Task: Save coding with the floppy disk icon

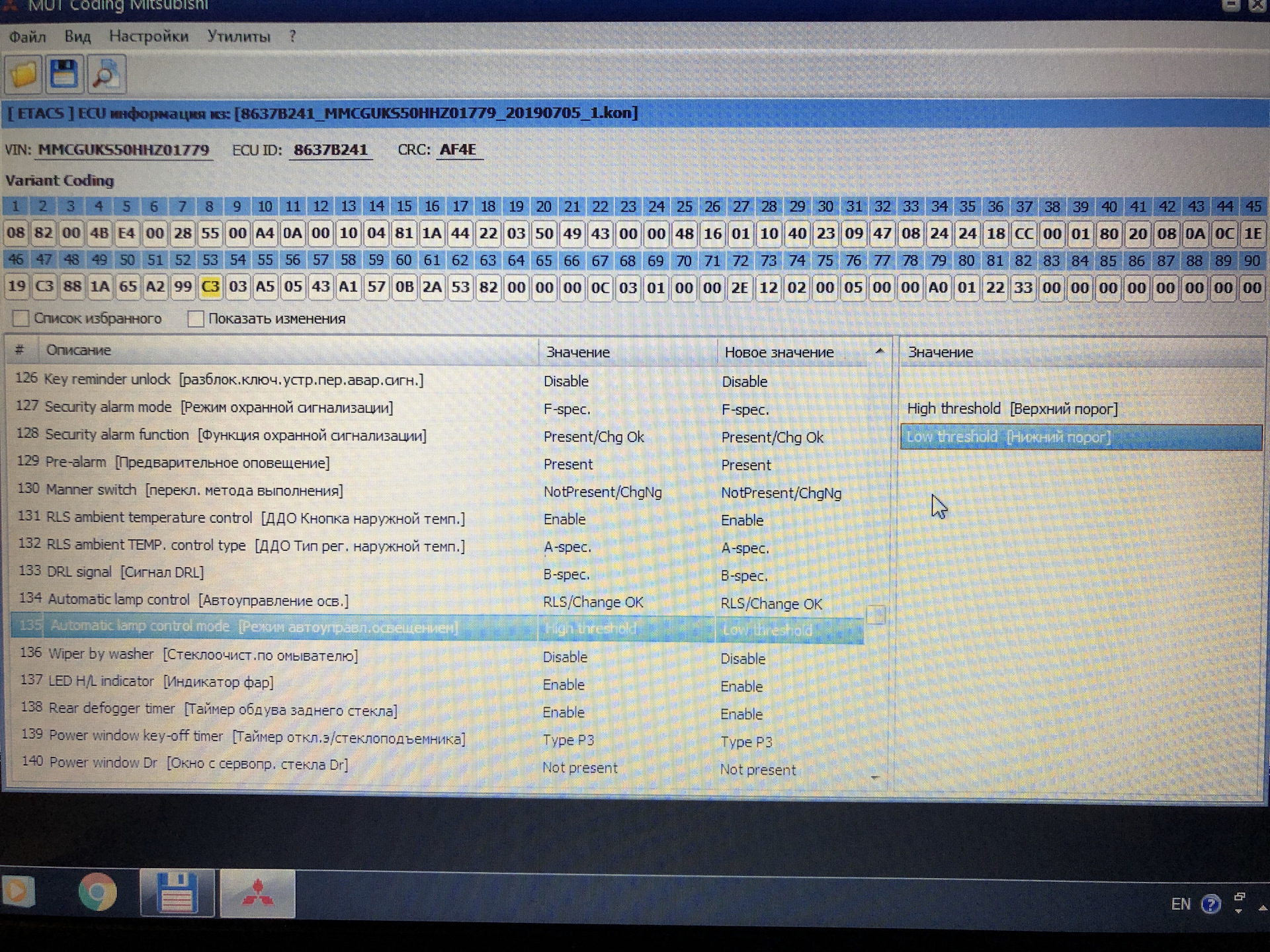Action: pyautogui.click(x=64, y=74)
